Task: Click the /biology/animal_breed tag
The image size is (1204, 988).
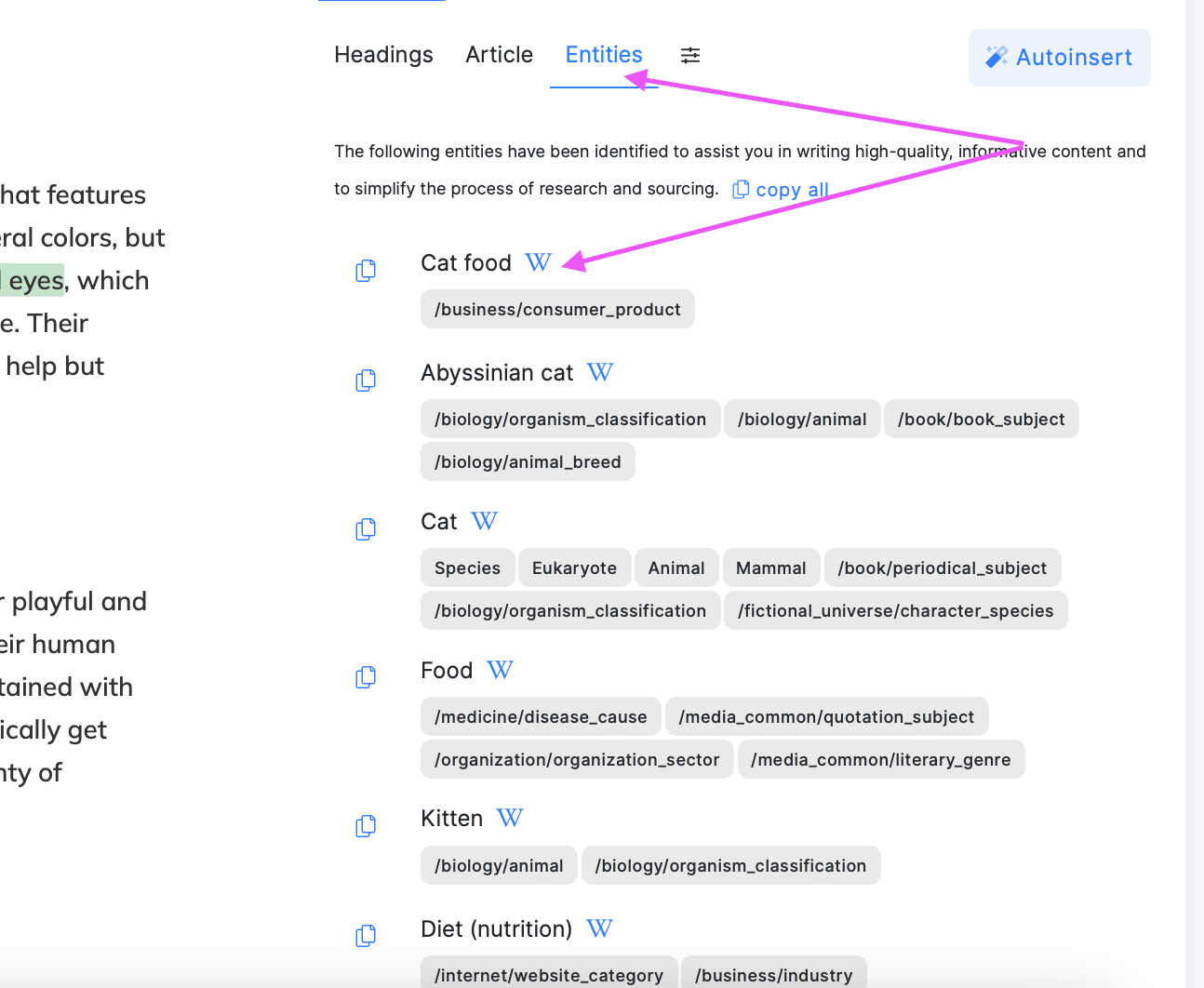Action: point(528,462)
